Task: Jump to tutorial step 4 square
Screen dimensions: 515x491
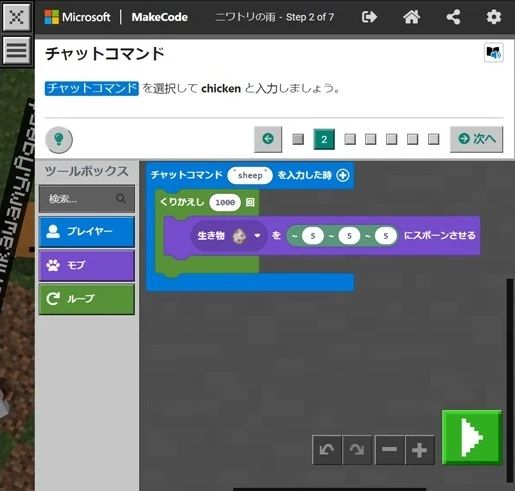Action: click(370, 139)
